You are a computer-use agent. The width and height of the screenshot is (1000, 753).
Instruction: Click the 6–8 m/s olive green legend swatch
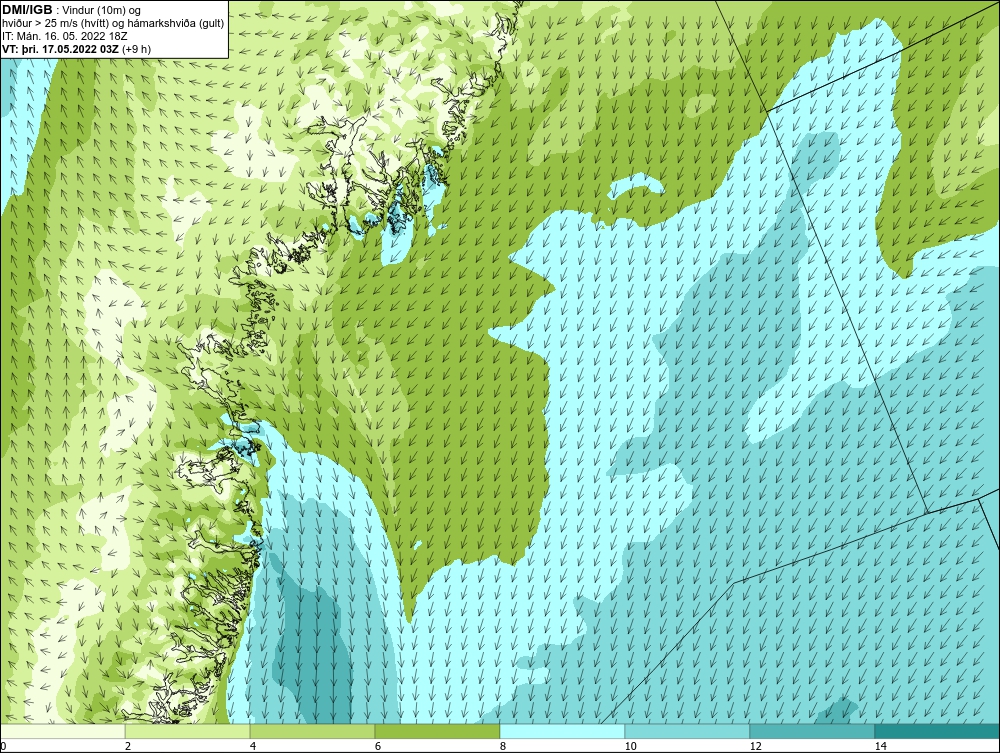point(438,731)
